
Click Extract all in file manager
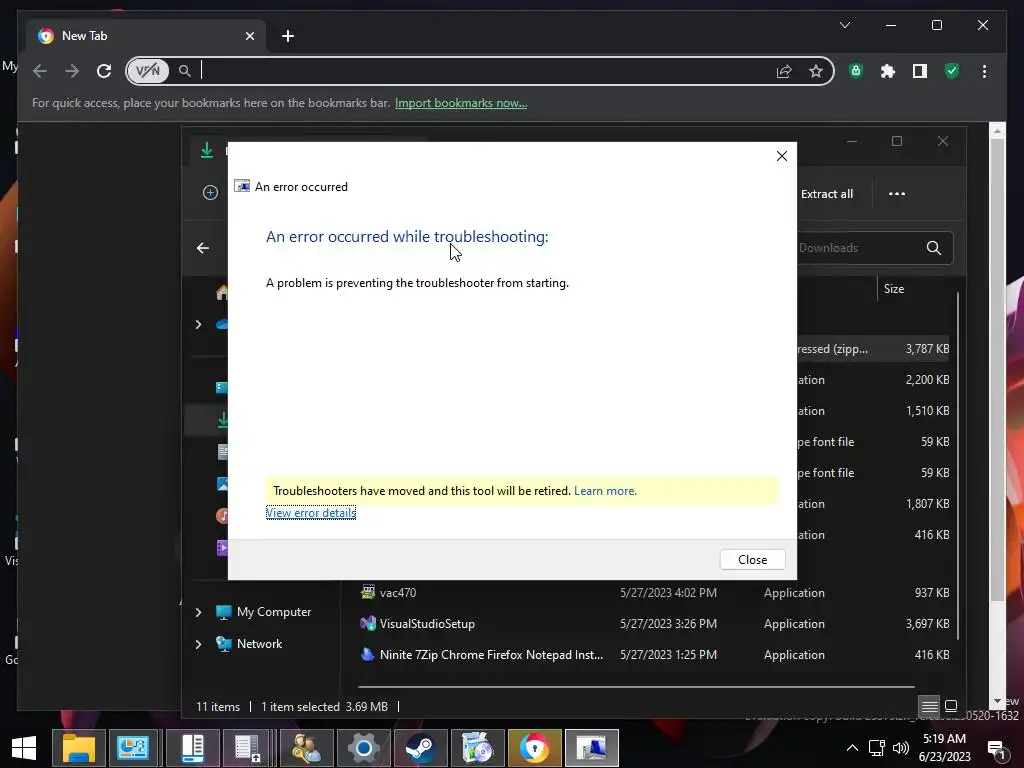pos(827,194)
